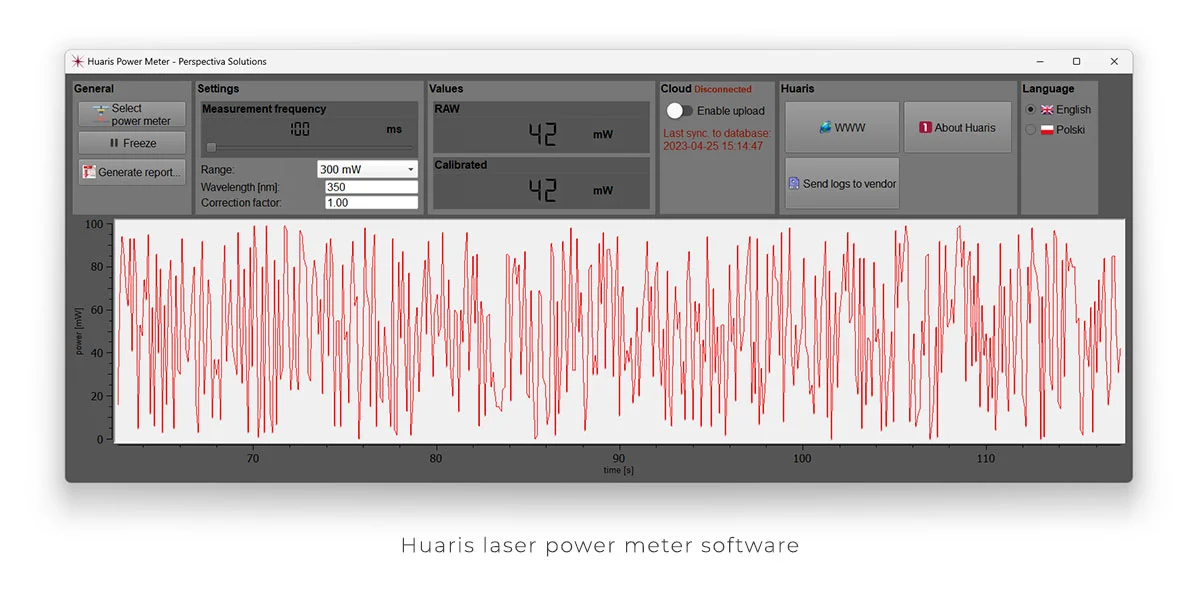Click the RAW value display
Screen dimensions: 1200x600
[541, 134]
